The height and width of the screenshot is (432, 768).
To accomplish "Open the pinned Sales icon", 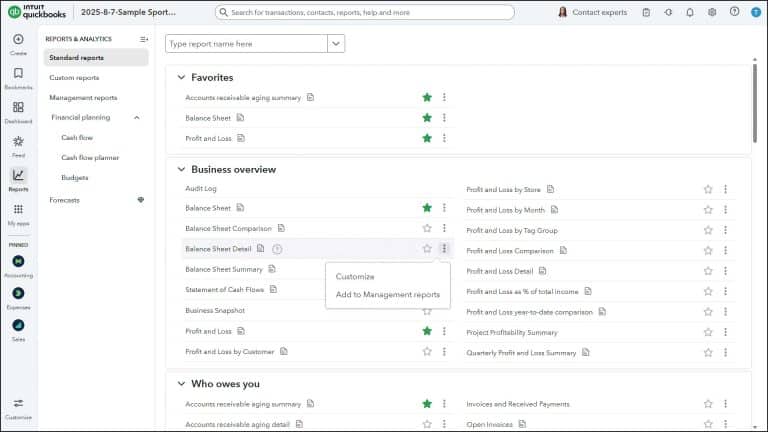I will point(18,325).
